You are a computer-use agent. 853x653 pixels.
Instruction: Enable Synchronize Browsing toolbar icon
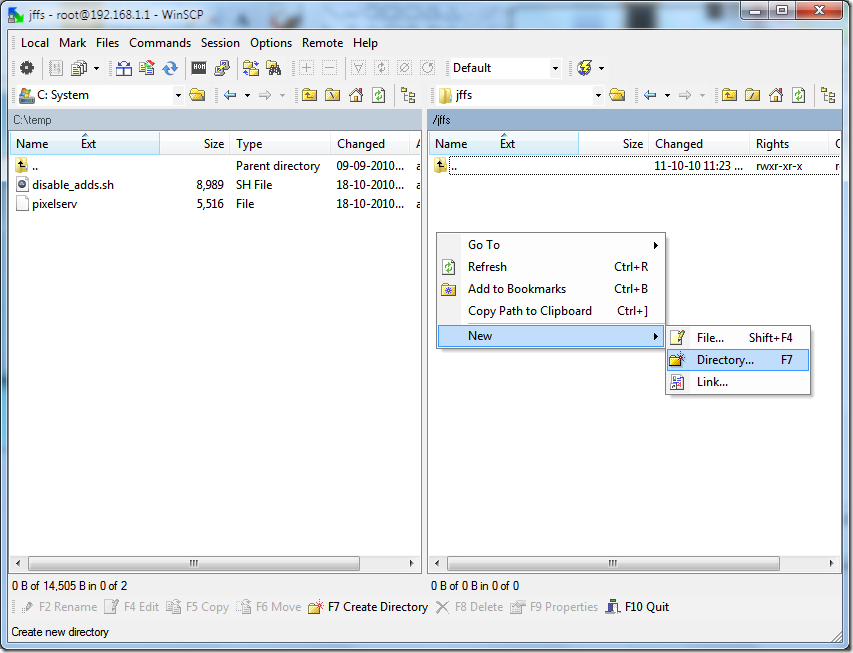click(250, 68)
